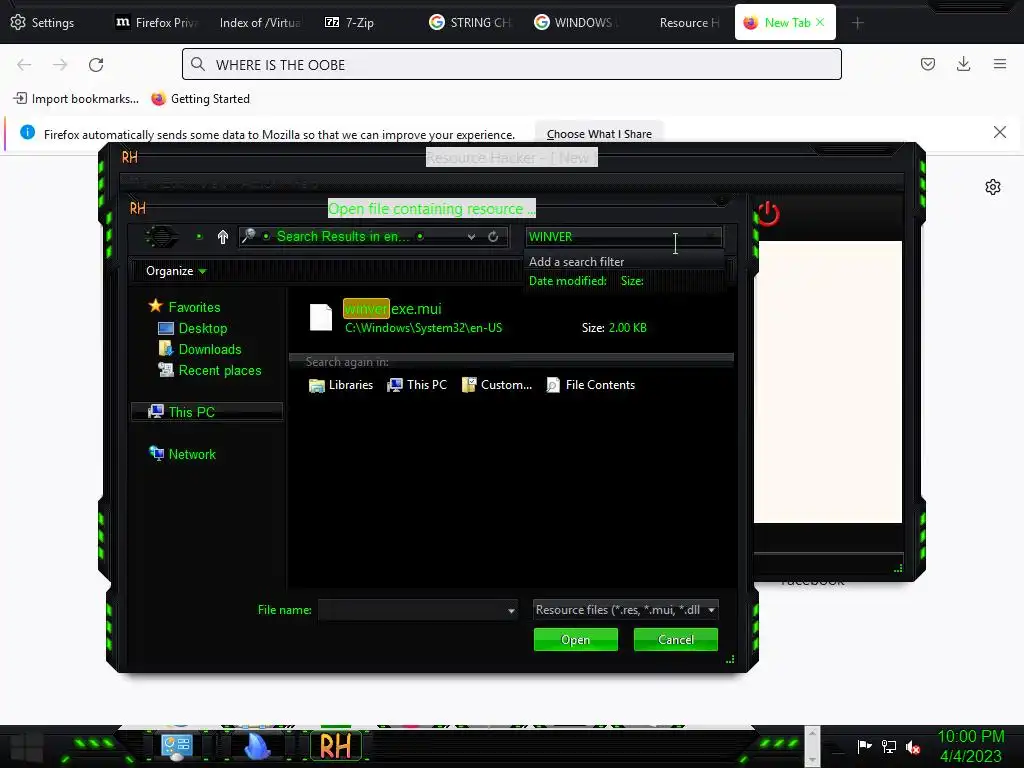Expand the File name dropdown arrow

click(511, 611)
